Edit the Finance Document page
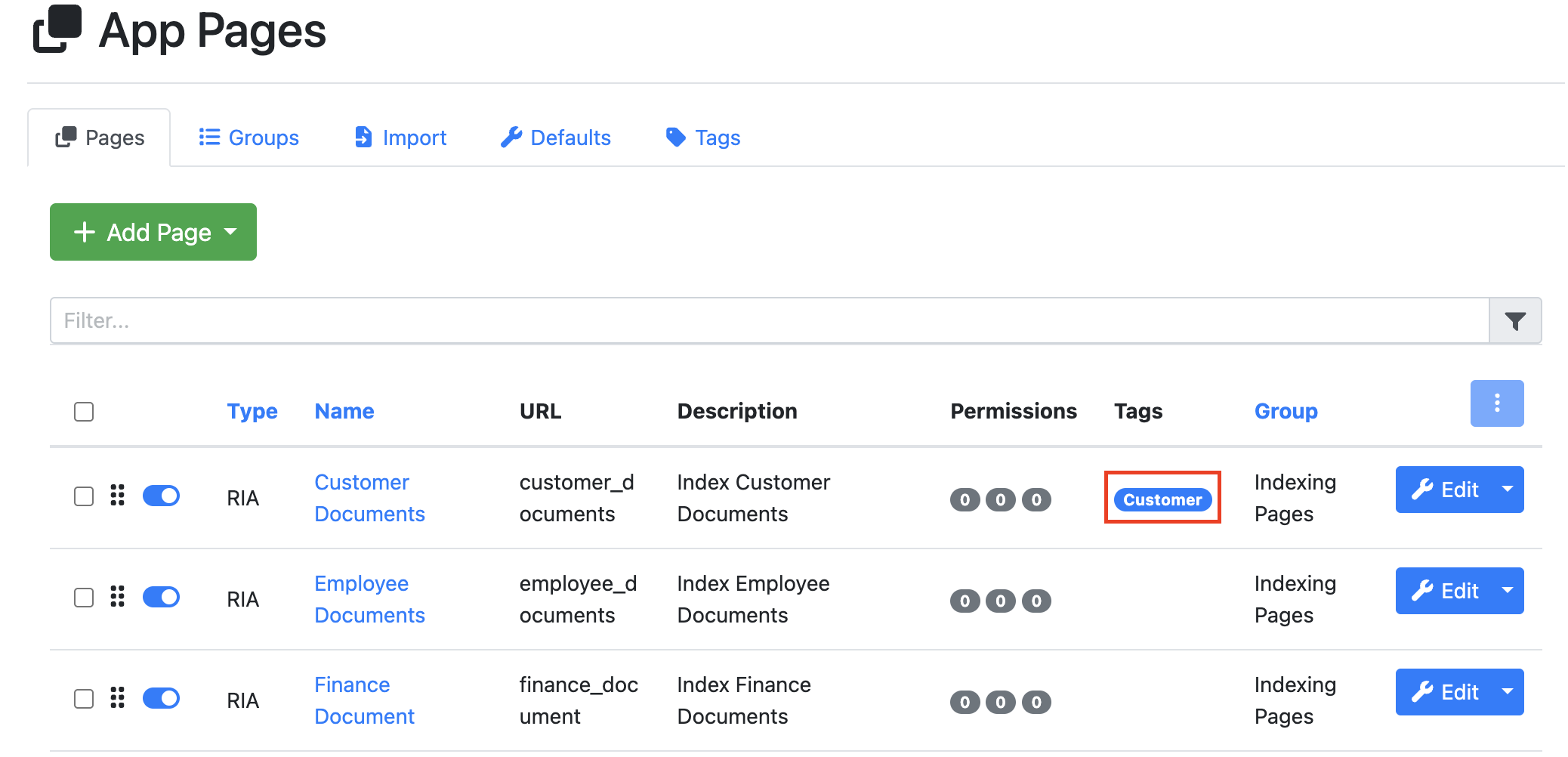The image size is (1568, 757). (1443, 692)
